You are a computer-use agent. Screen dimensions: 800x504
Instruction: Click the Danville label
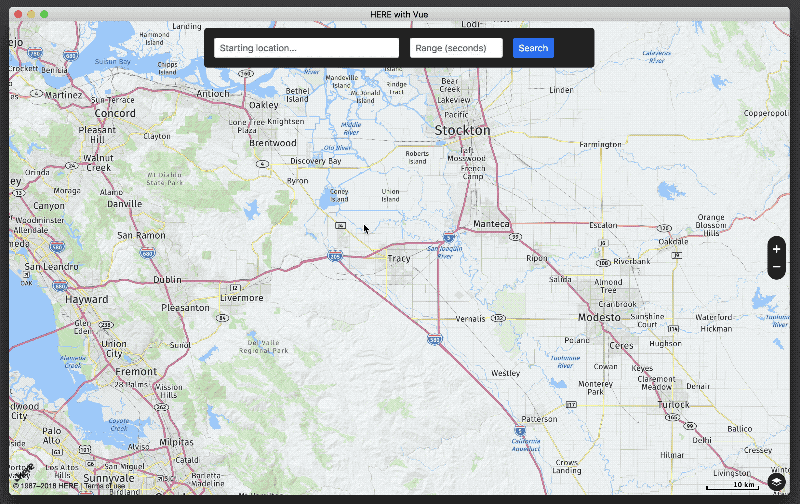coord(124,204)
